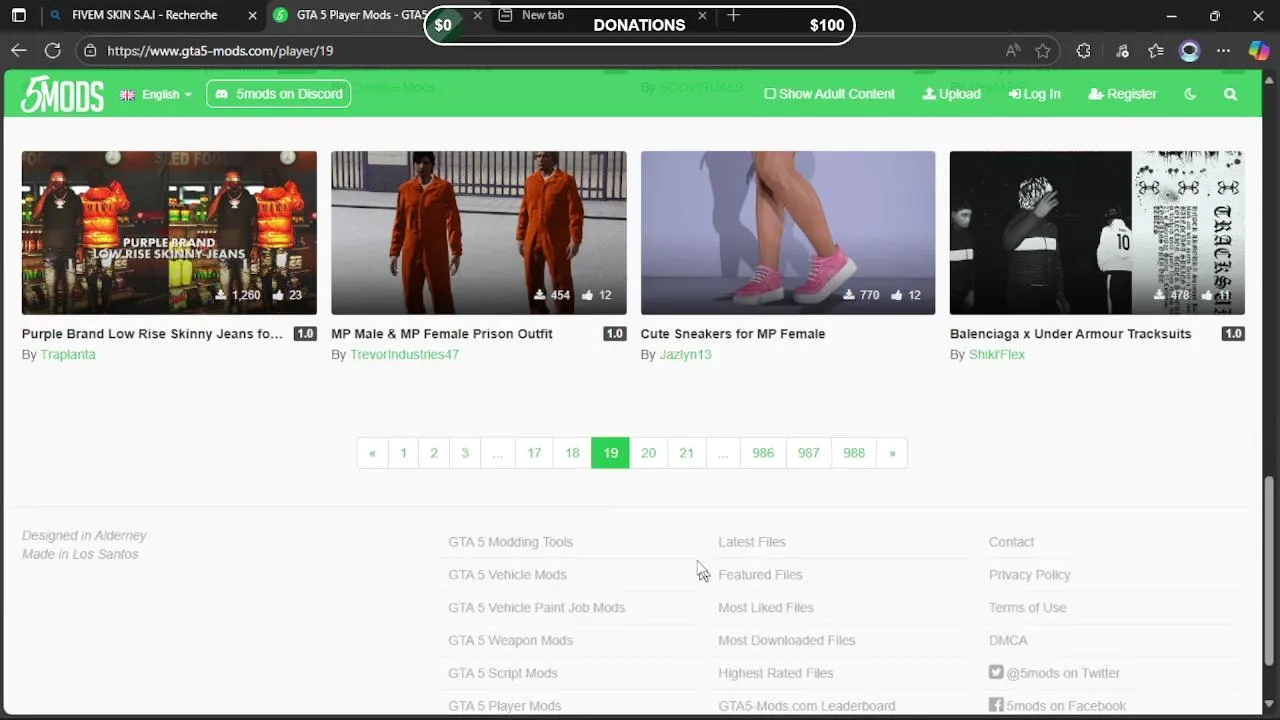
Task: Close the FIVEM SKIN S.A.I tab
Action: [x=252, y=16]
